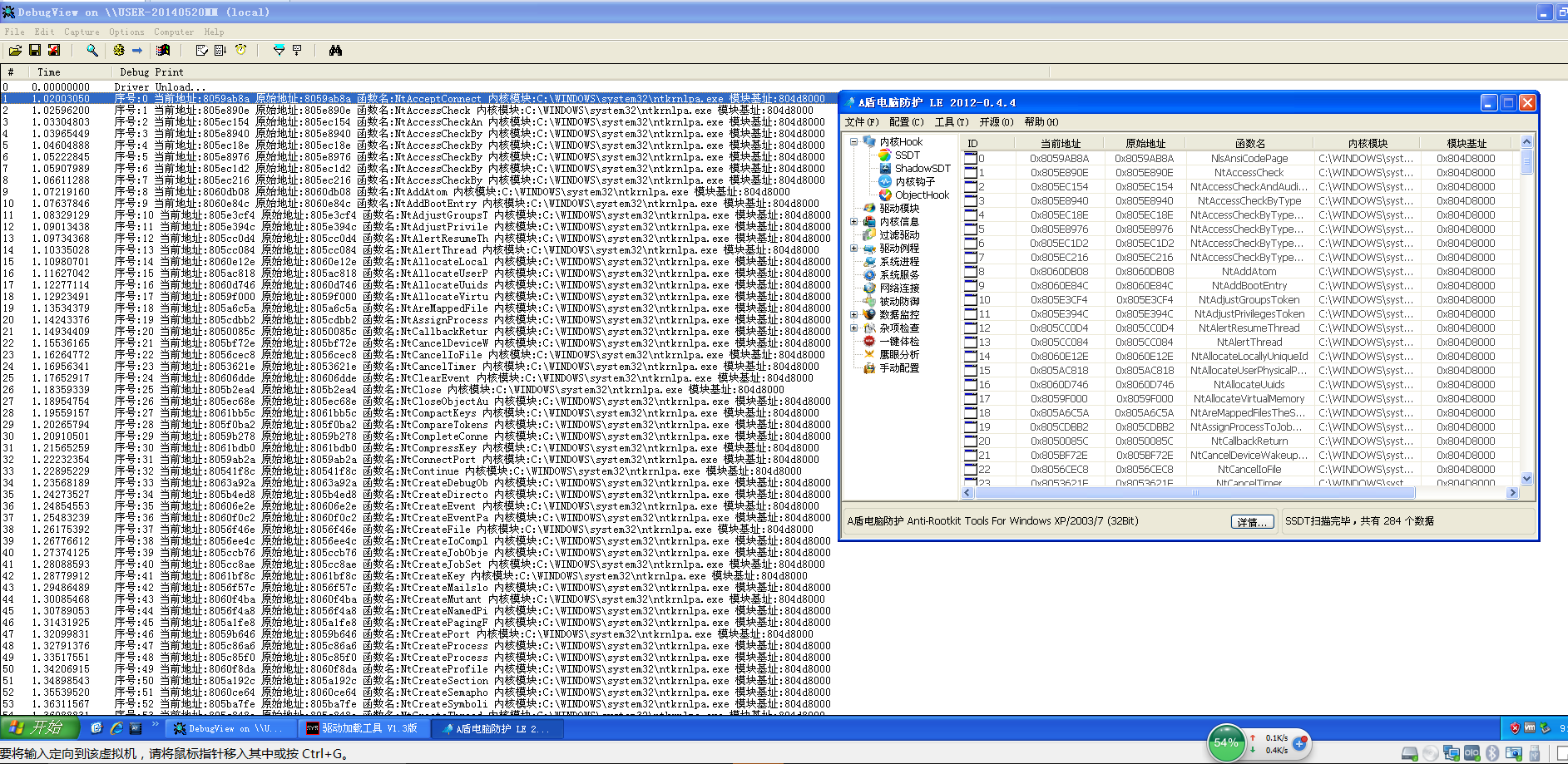Click the SSDT table horizontal scrollbar thumb
This screenshot has height=764, width=1568.
[x=1195, y=493]
